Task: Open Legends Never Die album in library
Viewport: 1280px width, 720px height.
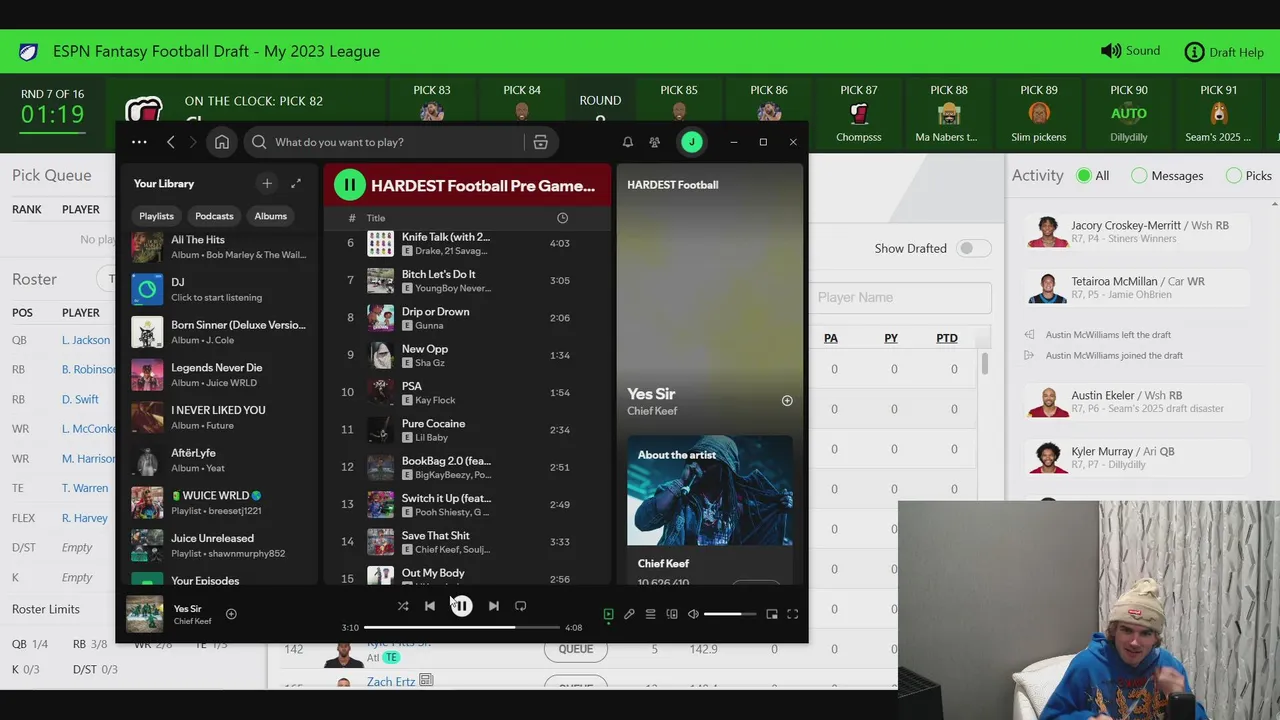Action: 220,375
